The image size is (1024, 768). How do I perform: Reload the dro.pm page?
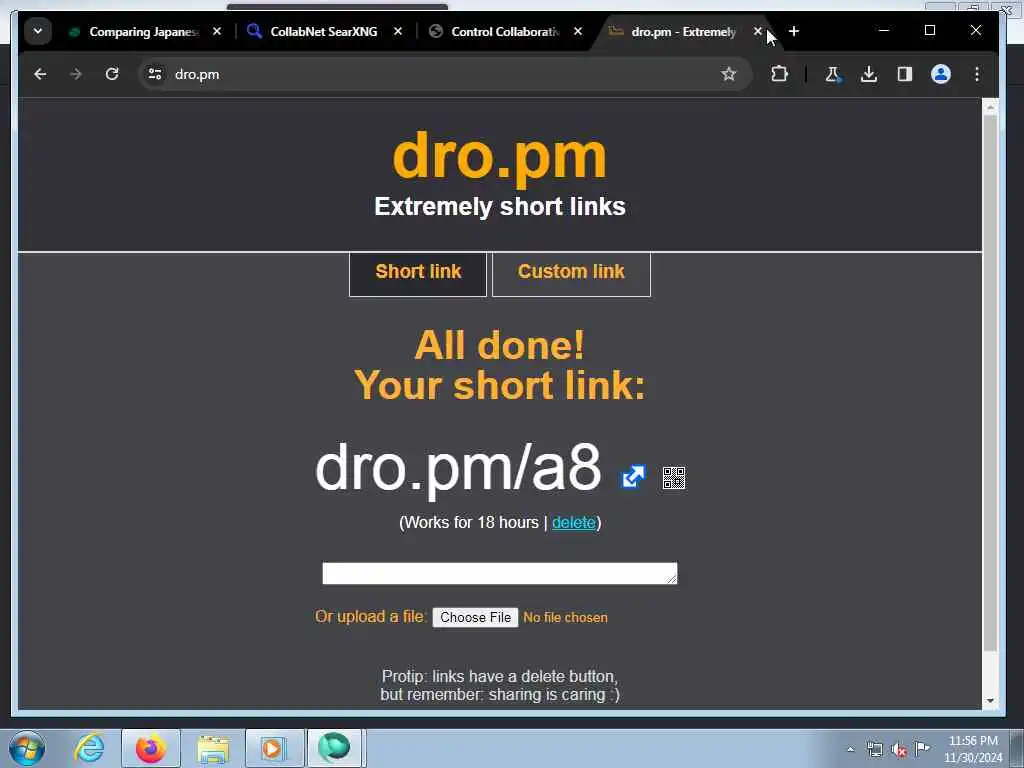(x=112, y=74)
